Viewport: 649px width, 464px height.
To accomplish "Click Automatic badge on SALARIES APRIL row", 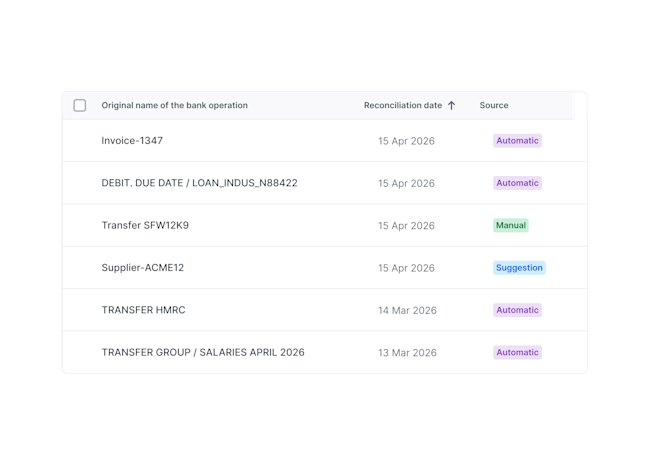I will click(x=517, y=352).
